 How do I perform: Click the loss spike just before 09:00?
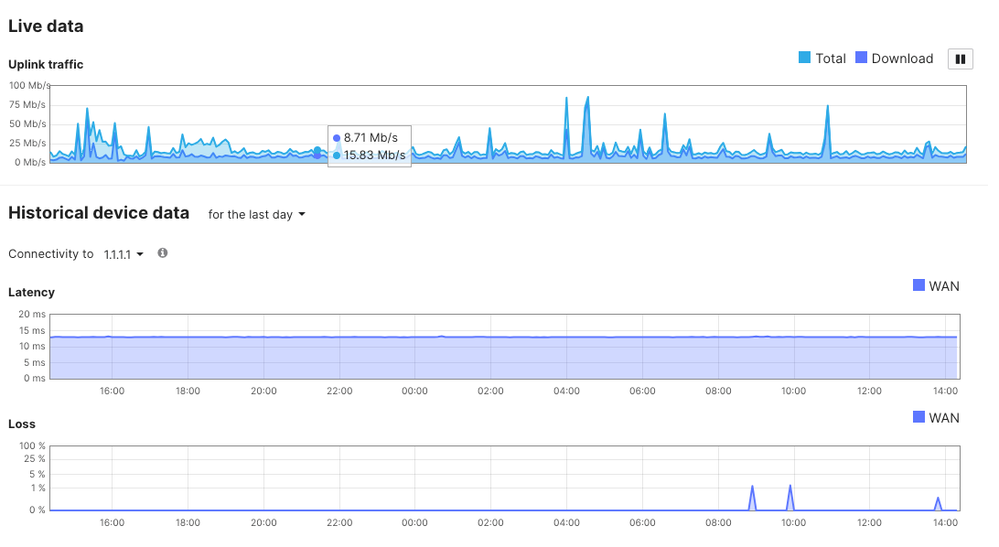pos(752,497)
